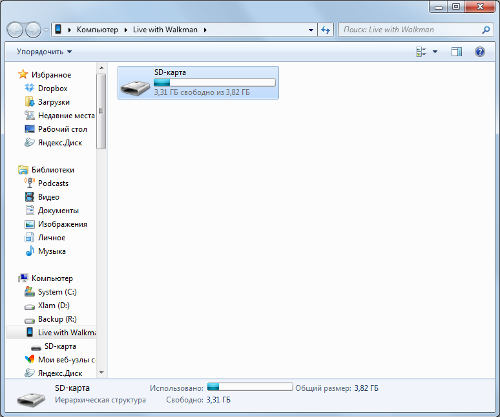The height and width of the screenshot is (417, 500).
Task: Open Загрузки folder in favorites
Action: click(54, 102)
